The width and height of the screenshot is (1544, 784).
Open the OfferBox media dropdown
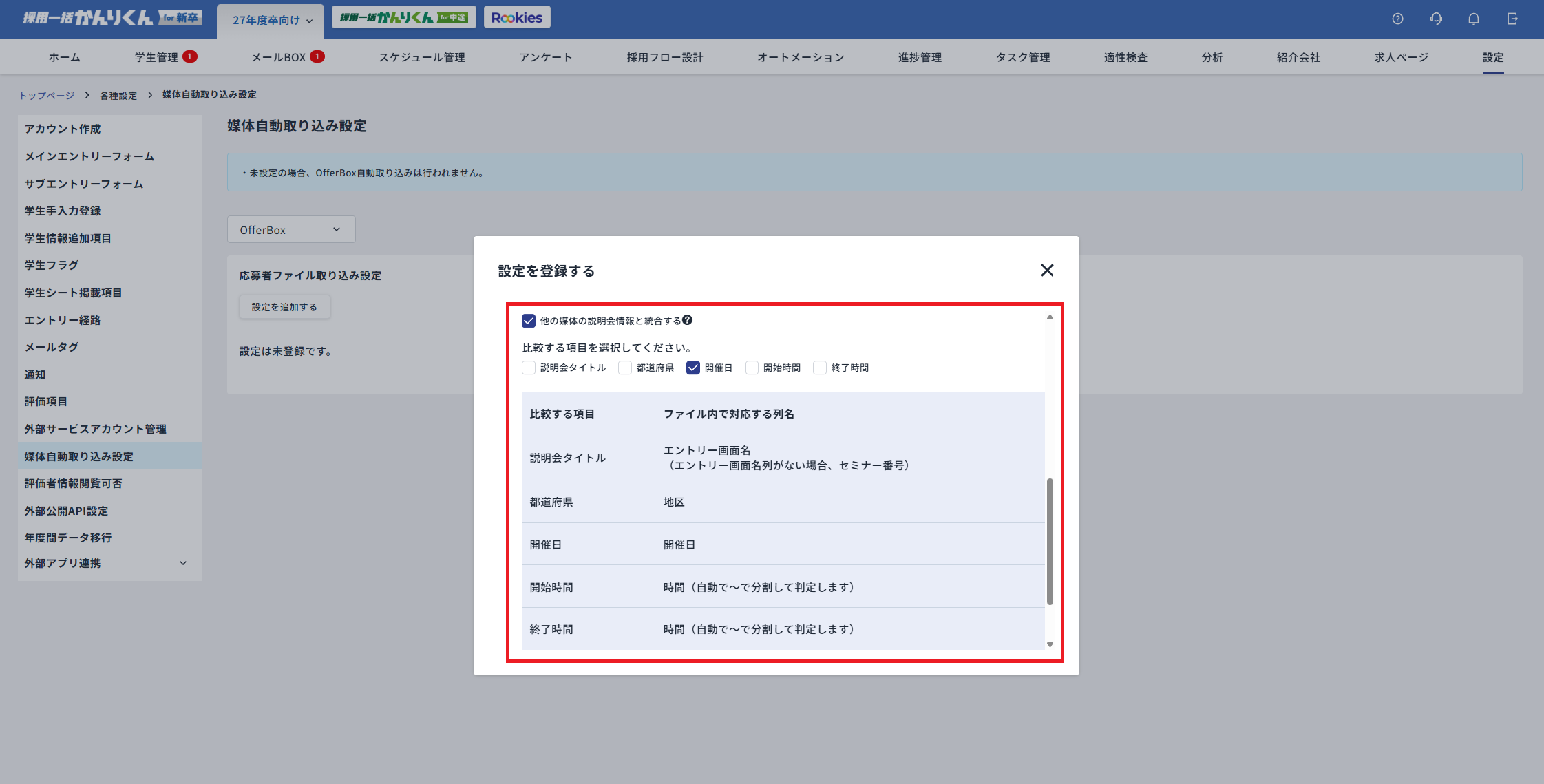(x=290, y=230)
